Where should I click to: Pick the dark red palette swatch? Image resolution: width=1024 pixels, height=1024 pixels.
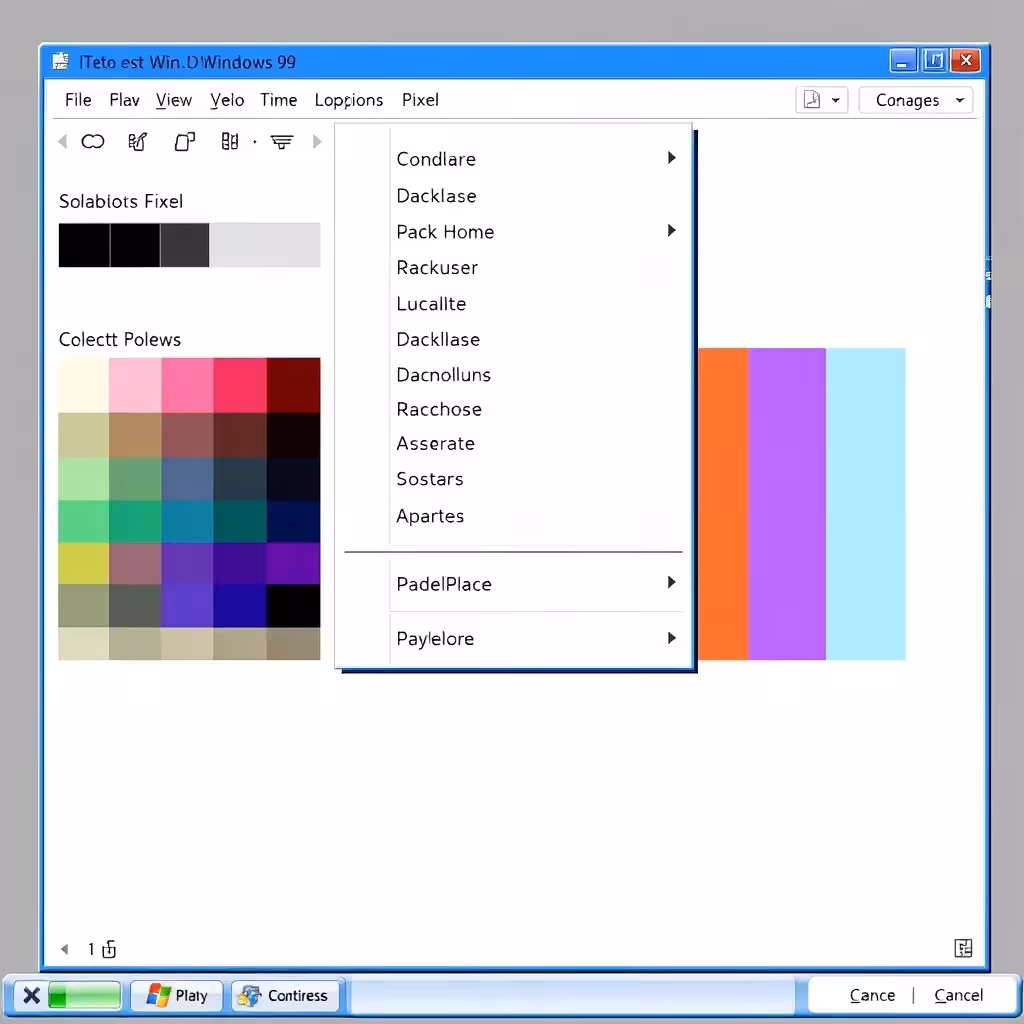[x=293, y=385]
